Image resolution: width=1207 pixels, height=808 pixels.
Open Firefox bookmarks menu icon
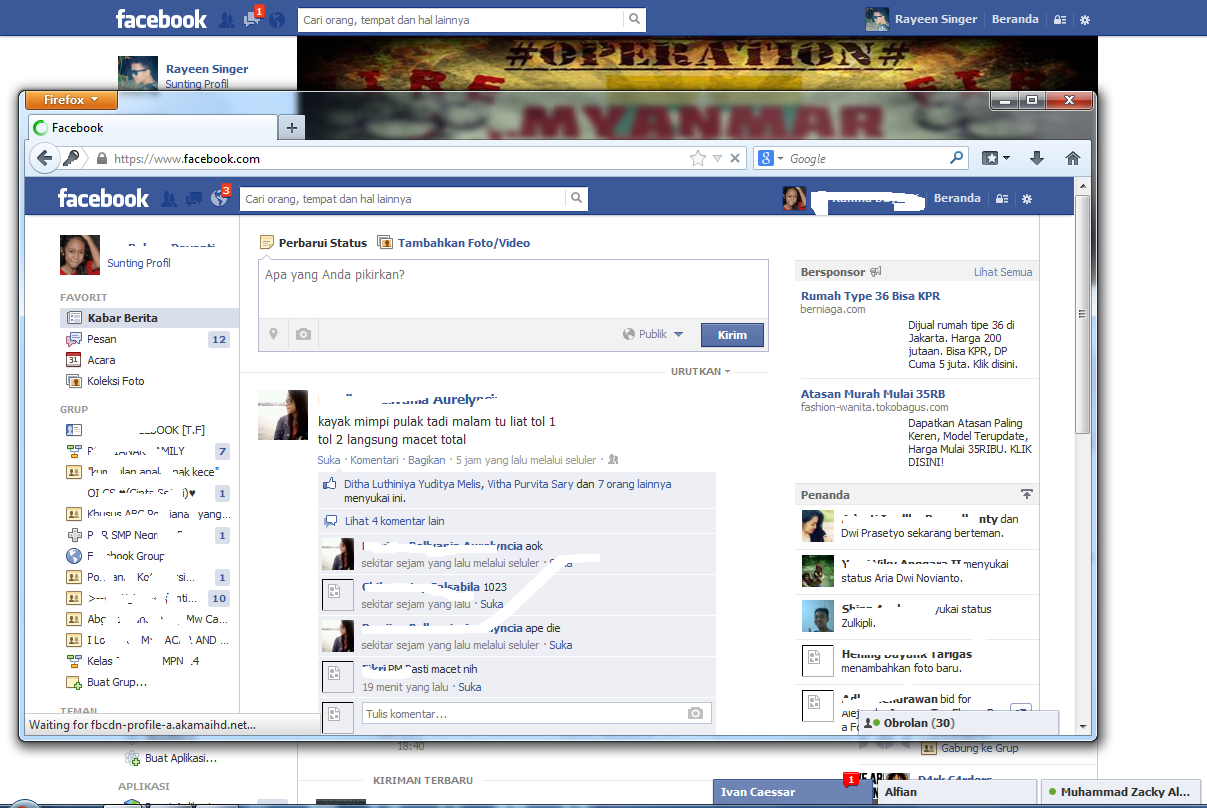click(997, 158)
